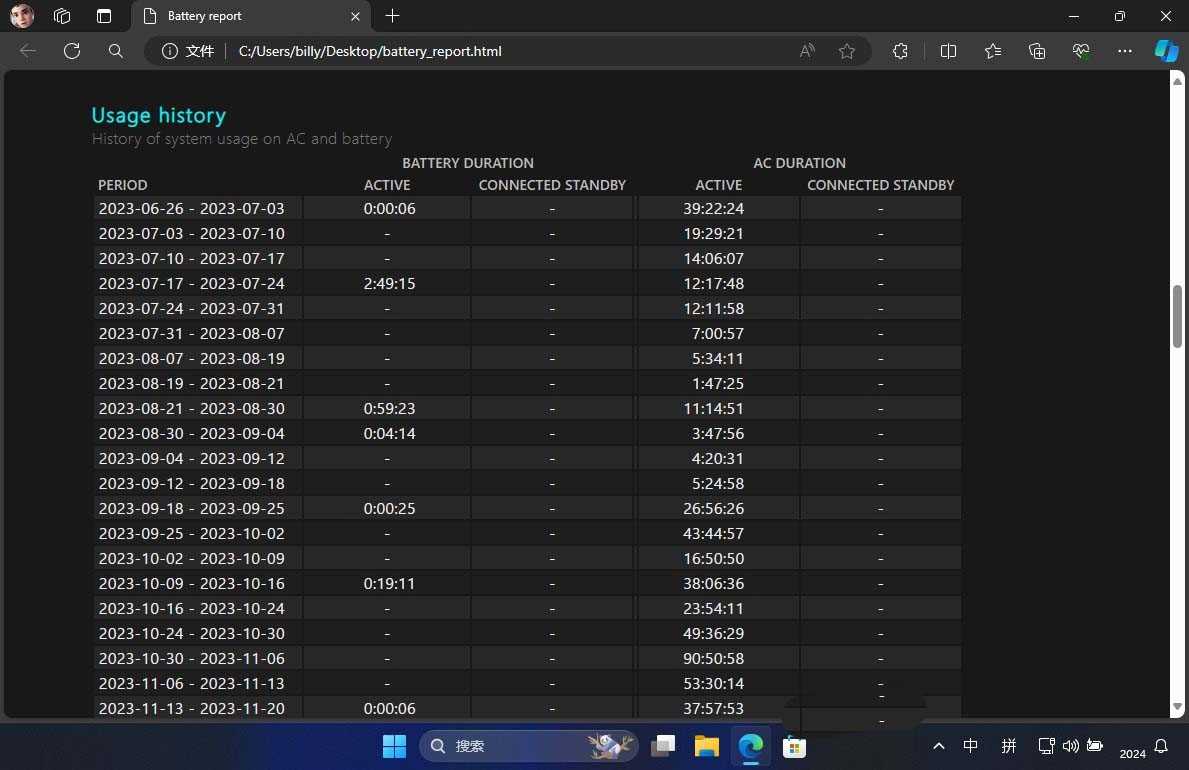Screen dimensions: 1189x770
Task: Open a new tab with plus button
Action: tap(393, 16)
